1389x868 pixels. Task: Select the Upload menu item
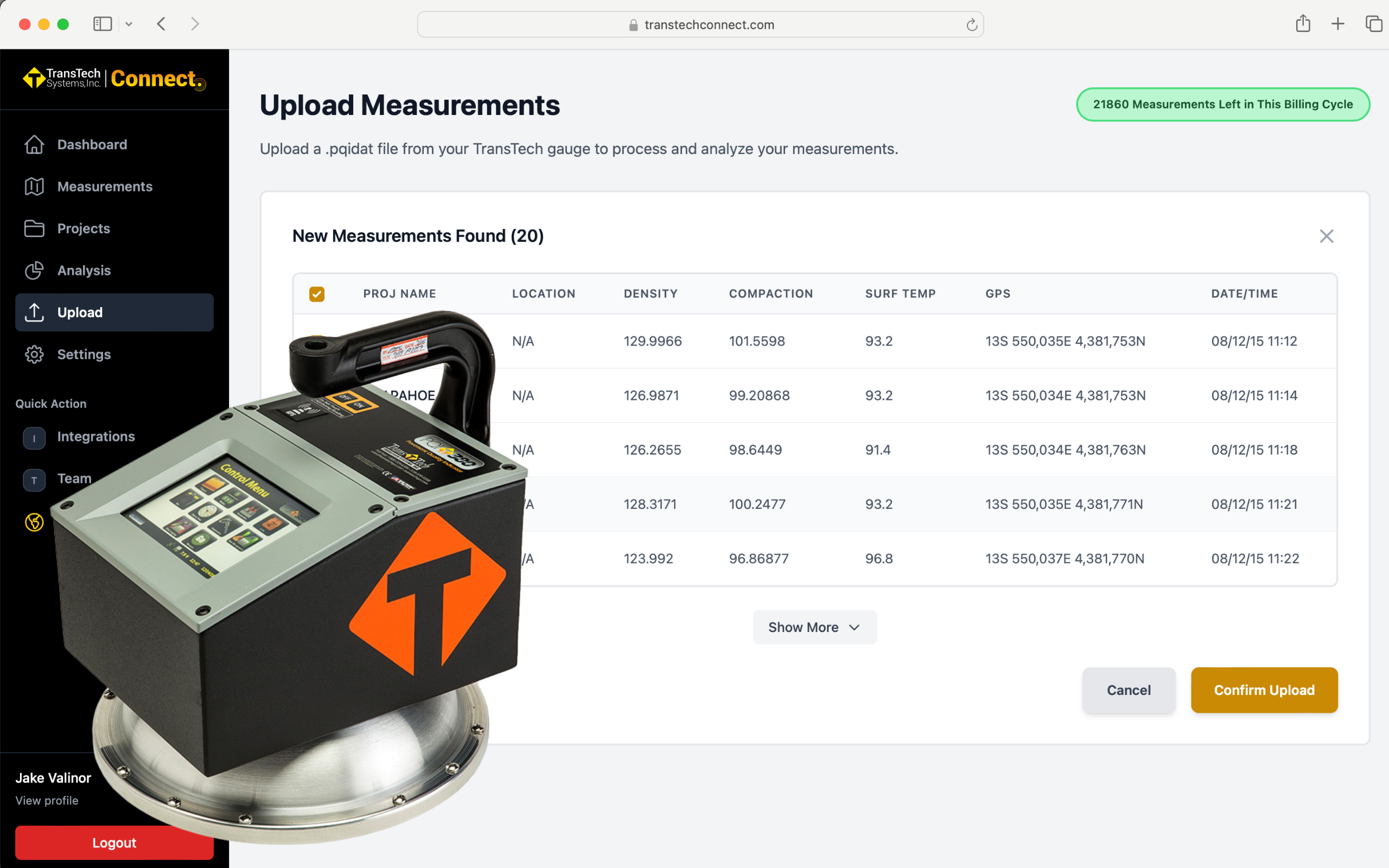coord(114,312)
